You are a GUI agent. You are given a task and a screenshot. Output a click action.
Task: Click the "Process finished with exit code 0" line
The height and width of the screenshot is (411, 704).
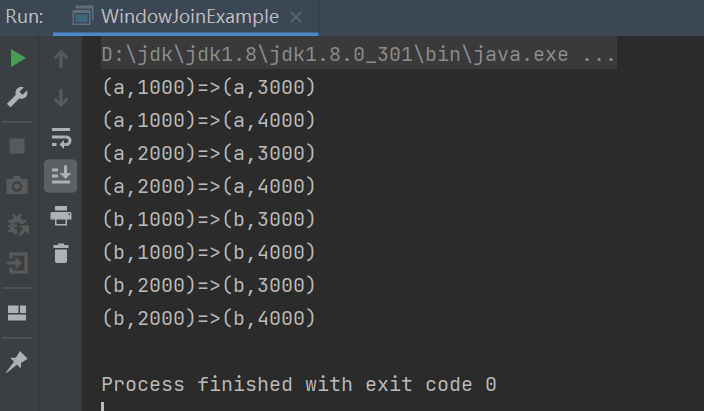click(x=299, y=384)
